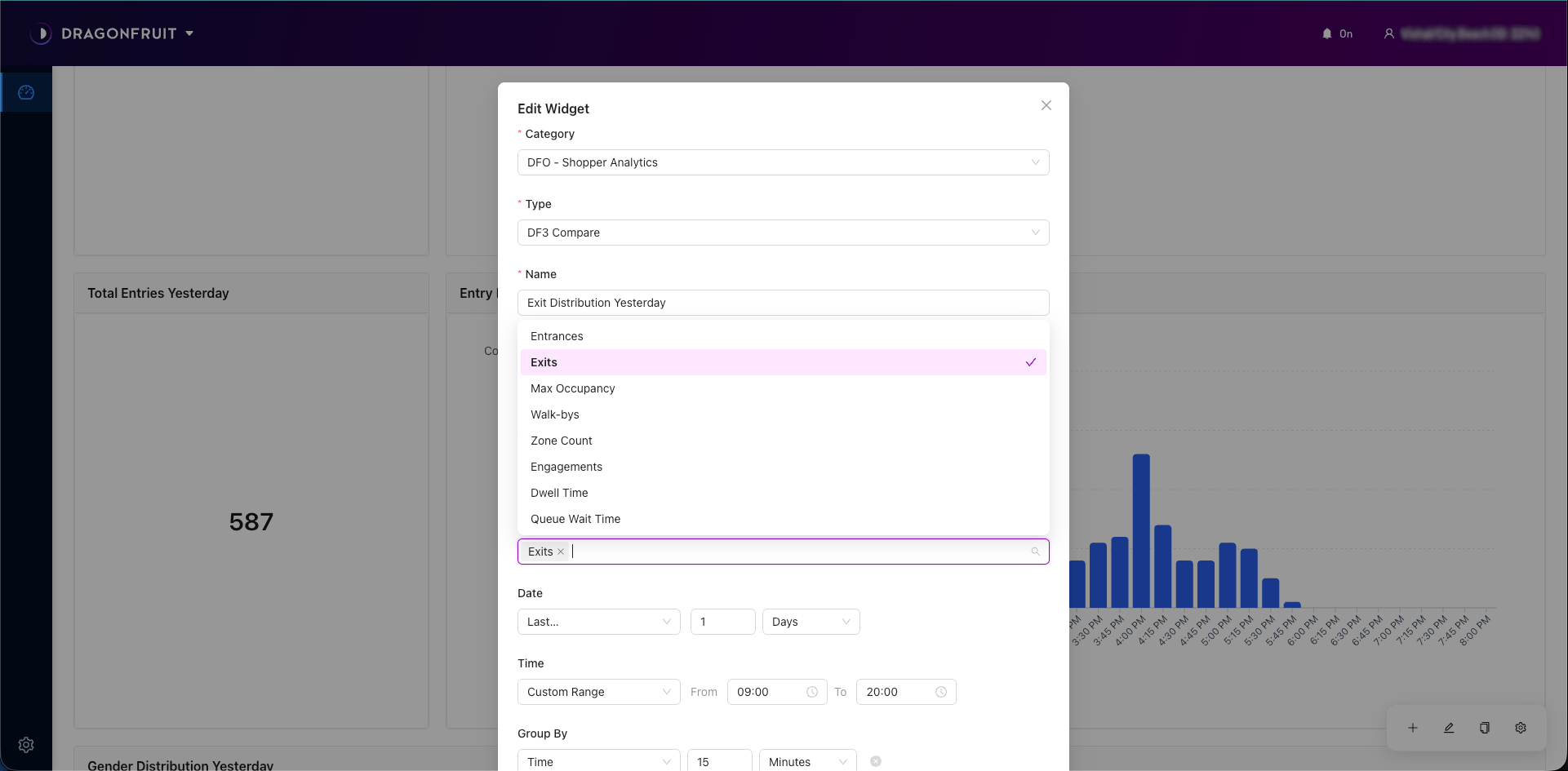Expand the Custom Range time dropdown
This screenshot has width=1568, height=771.
(598, 692)
